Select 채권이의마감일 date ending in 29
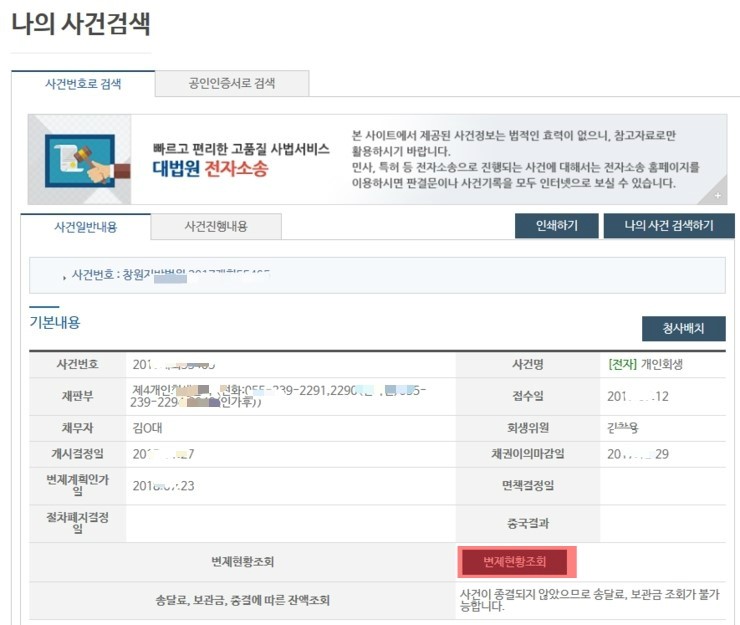 tap(638, 454)
